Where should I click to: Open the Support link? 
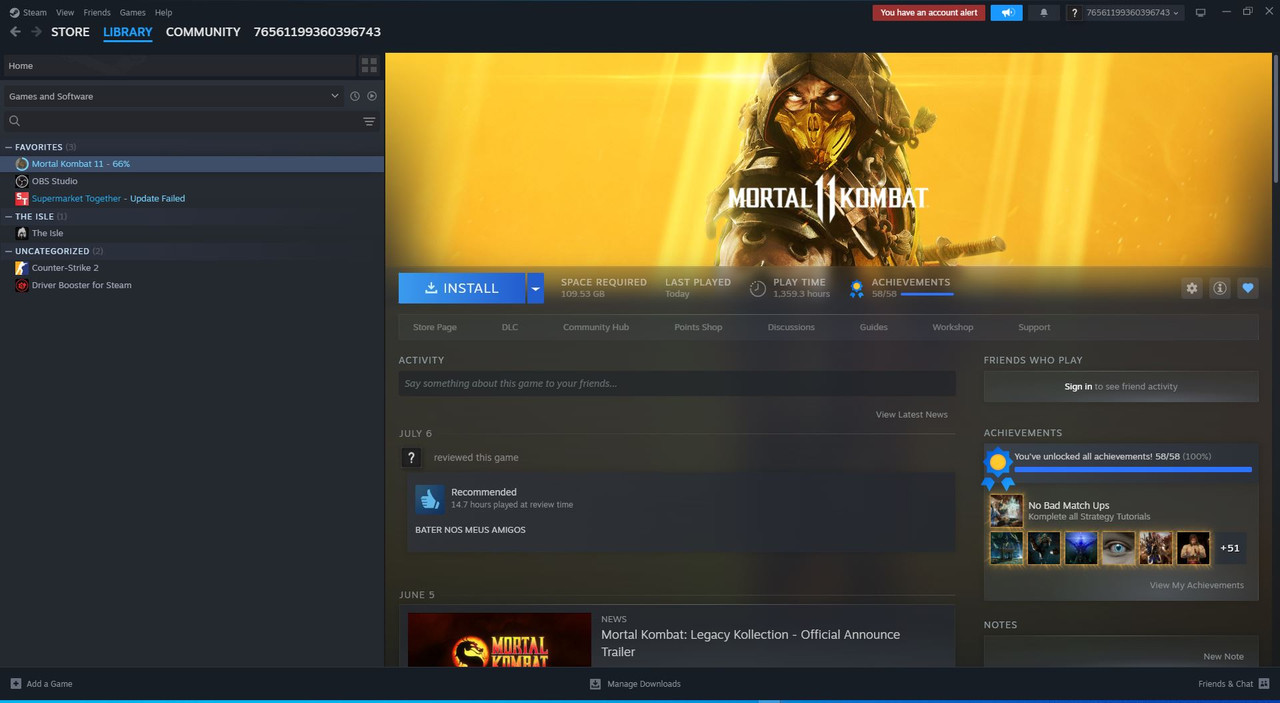[1034, 327]
